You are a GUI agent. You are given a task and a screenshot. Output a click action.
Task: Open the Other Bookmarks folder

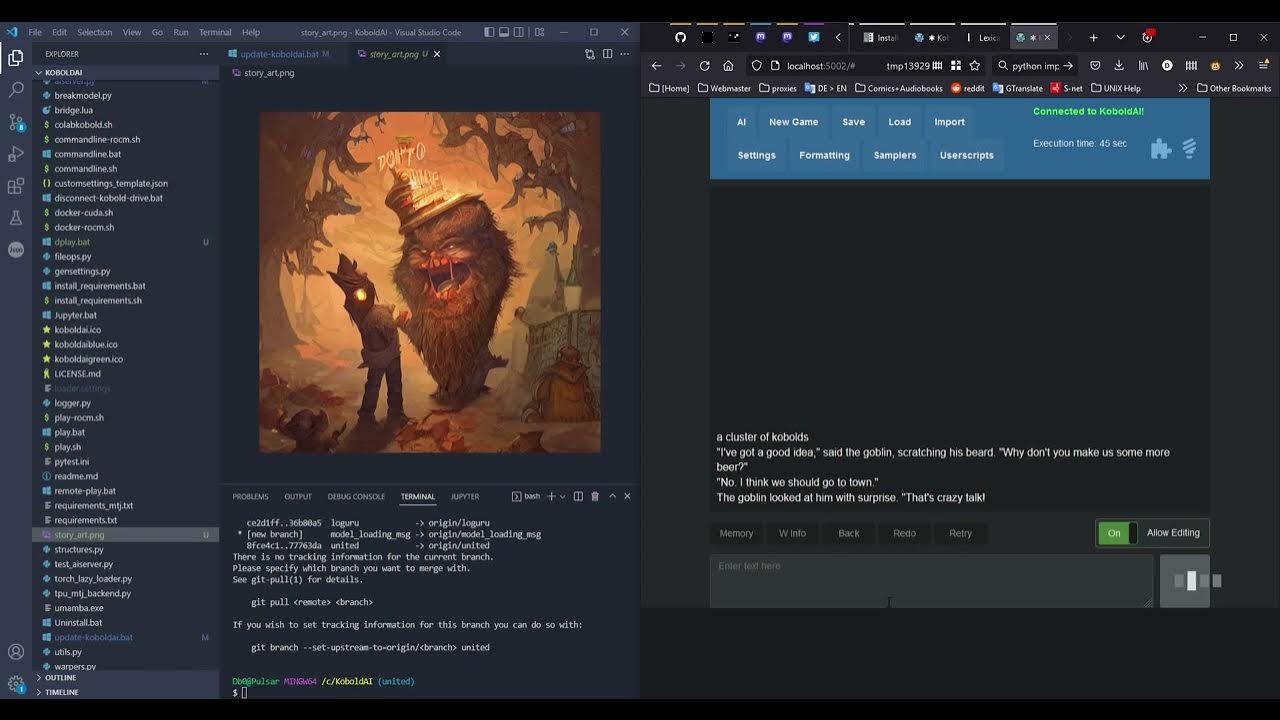point(1233,88)
